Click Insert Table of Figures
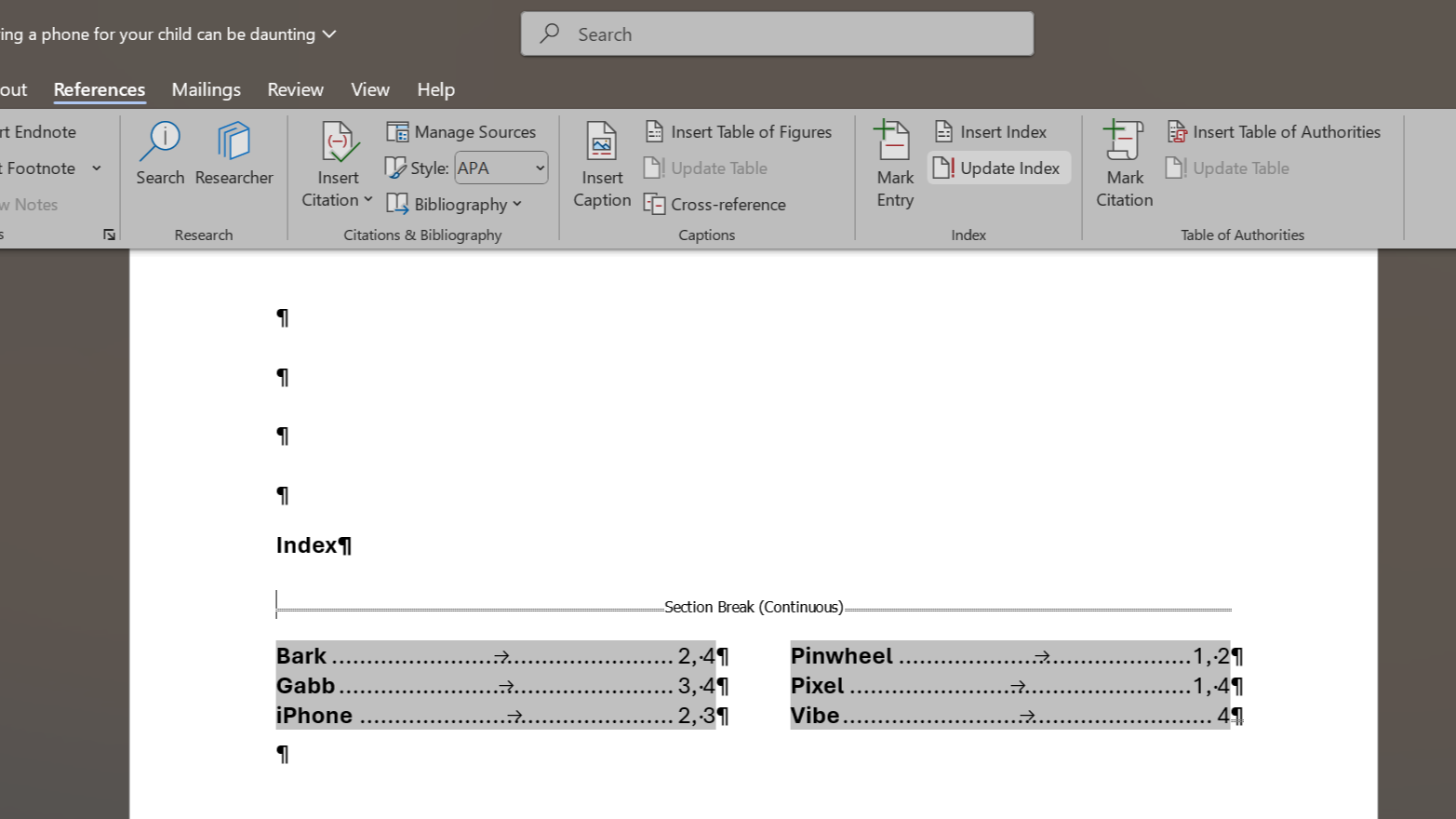This screenshot has height=819, width=1456. [x=739, y=132]
